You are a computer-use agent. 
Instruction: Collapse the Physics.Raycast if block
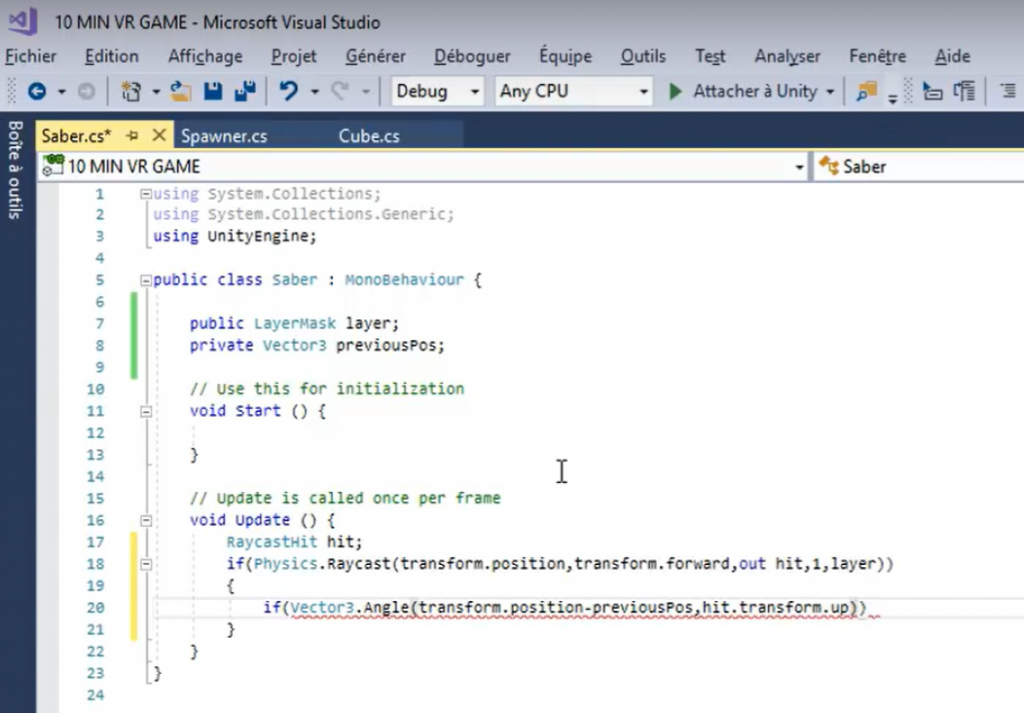[x=146, y=564]
